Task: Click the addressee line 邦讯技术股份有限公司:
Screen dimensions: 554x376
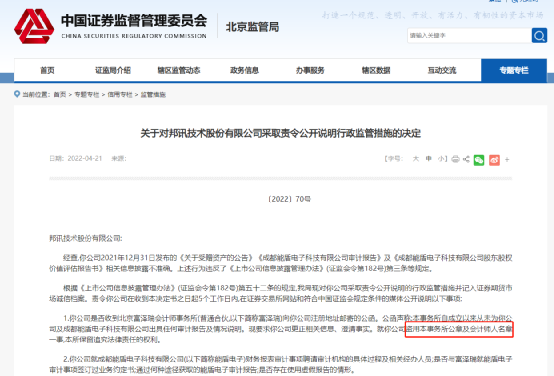Action: click(x=86, y=238)
